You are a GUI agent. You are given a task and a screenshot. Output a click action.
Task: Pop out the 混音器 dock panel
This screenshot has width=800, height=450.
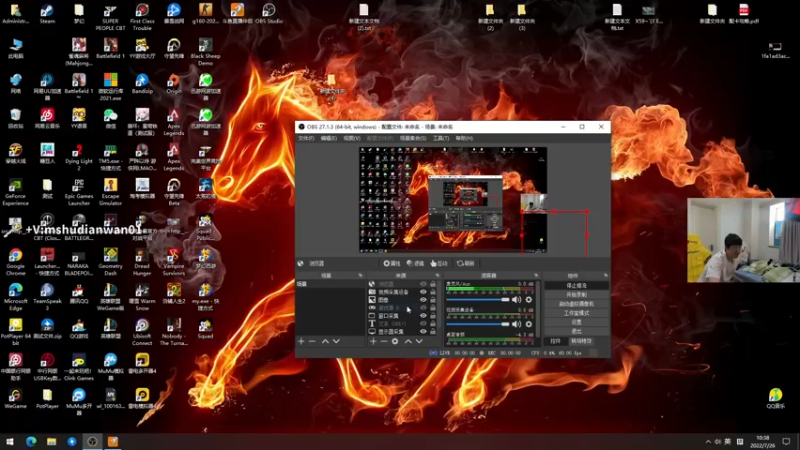536,276
